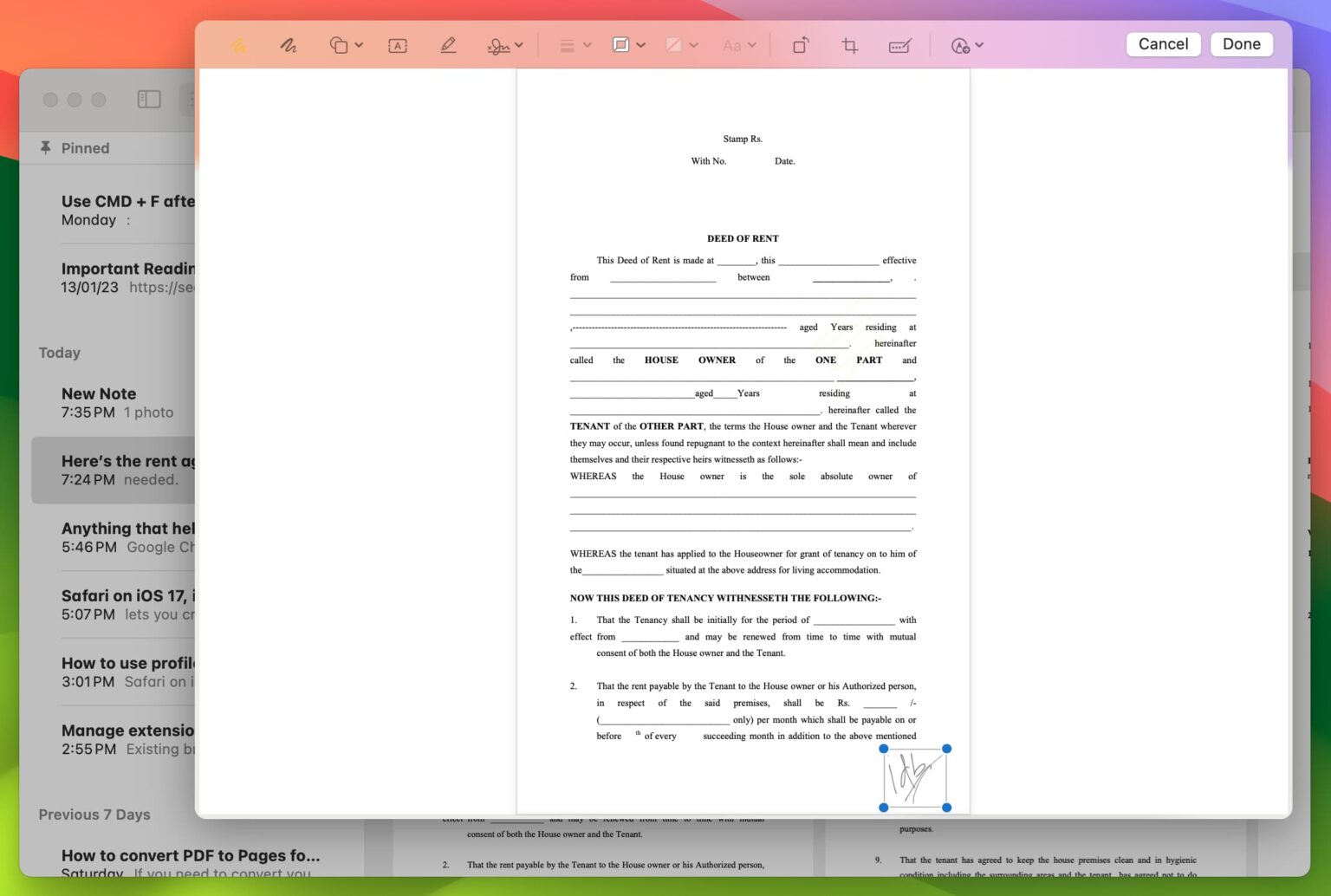This screenshot has height=896, width=1331.
Task: Click the 'Date.' label in the document
Action: [784, 161]
